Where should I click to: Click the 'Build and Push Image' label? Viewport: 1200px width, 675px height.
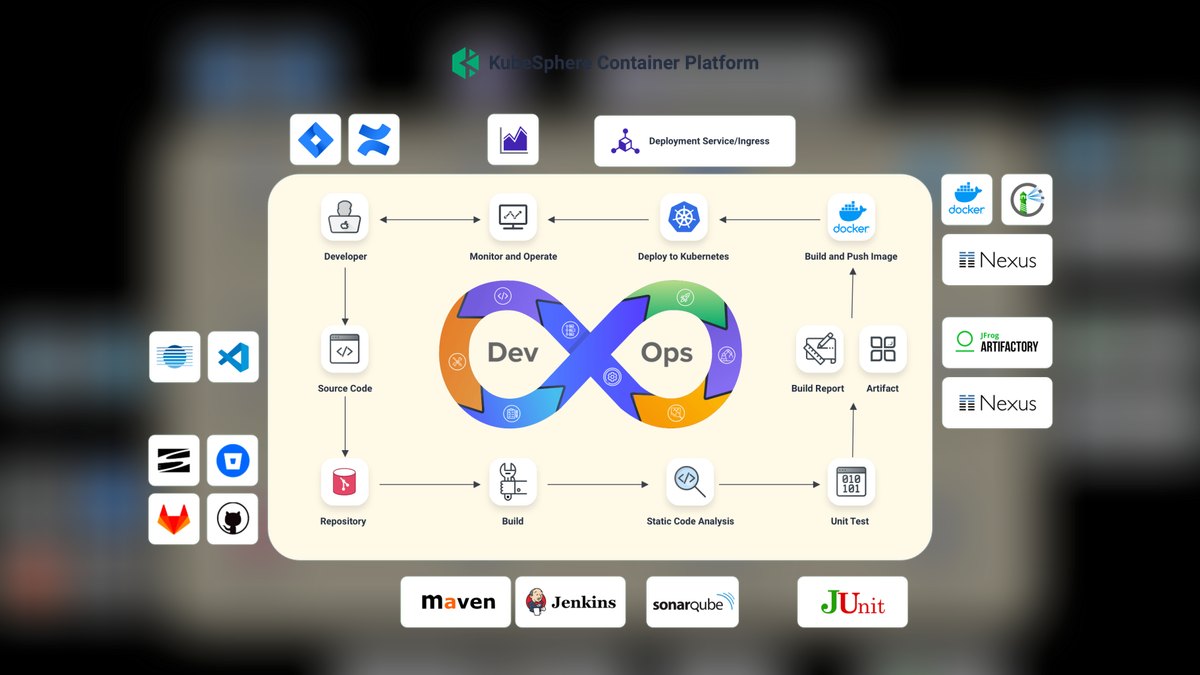(x=851, y=257)
